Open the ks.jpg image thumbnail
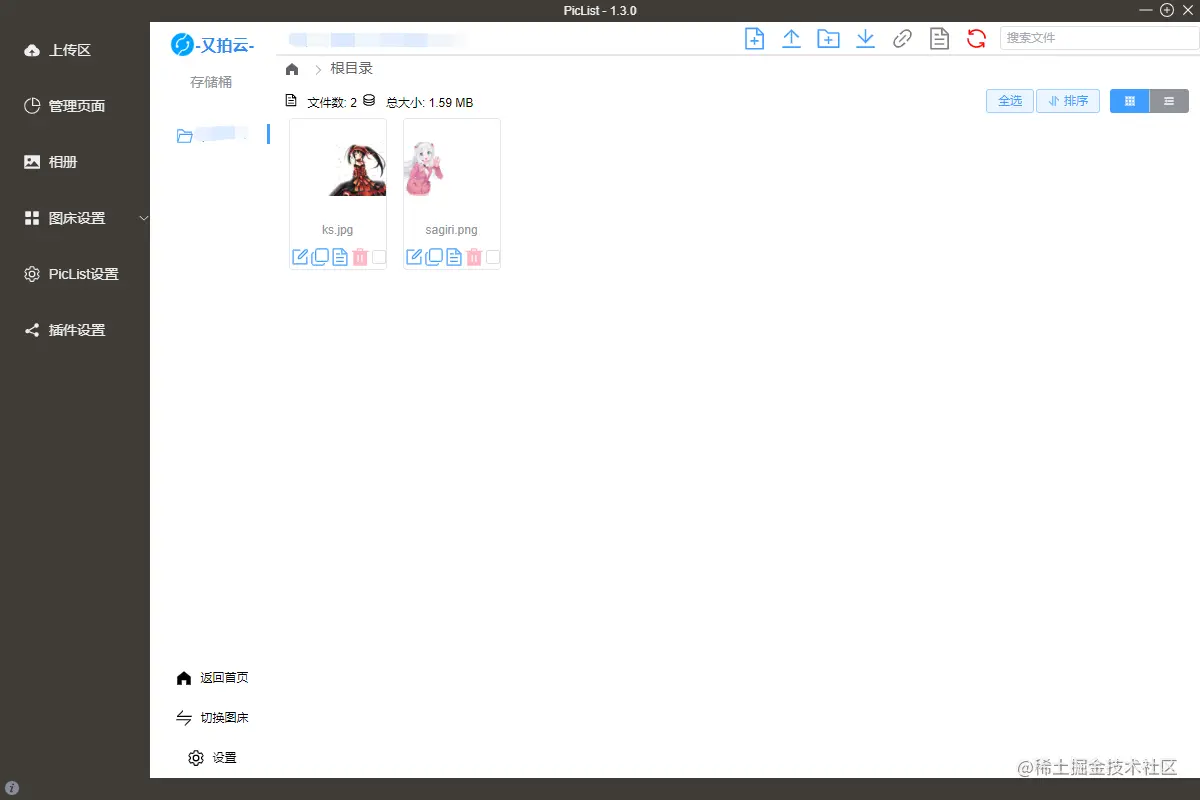 pos(338,169)
